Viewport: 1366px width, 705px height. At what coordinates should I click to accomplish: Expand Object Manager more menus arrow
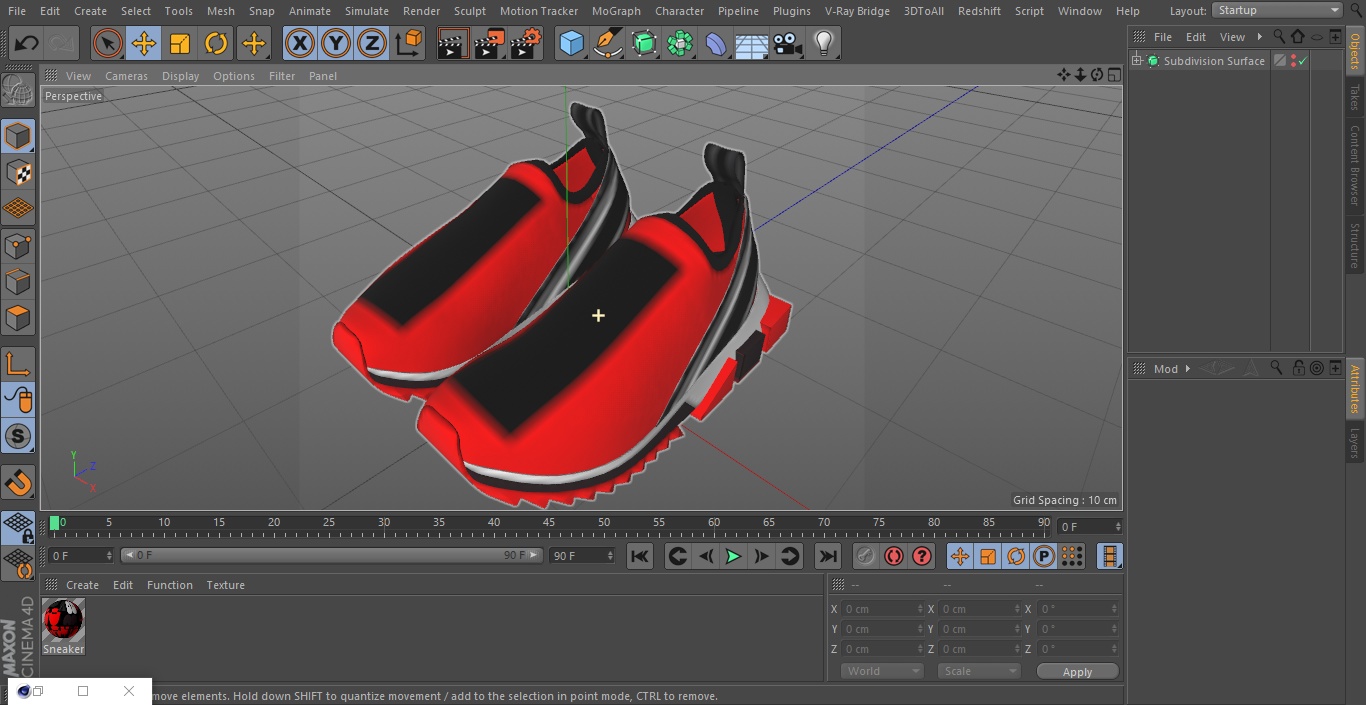point(1259,37)
